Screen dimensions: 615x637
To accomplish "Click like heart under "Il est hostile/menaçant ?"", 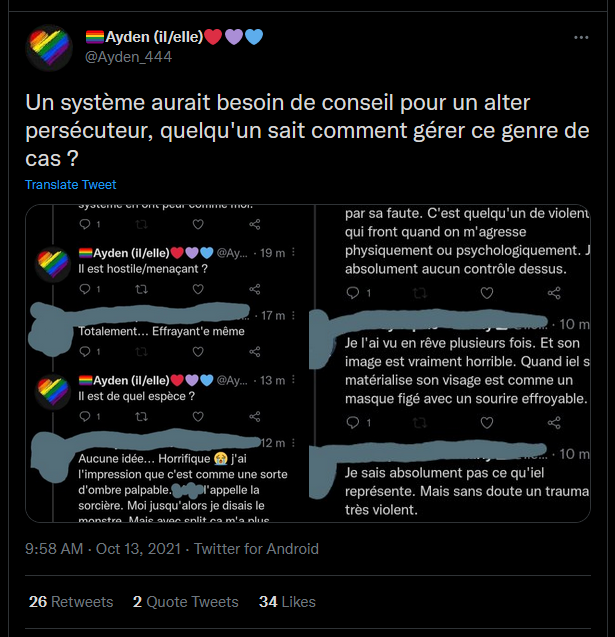I will pos(198,289).
